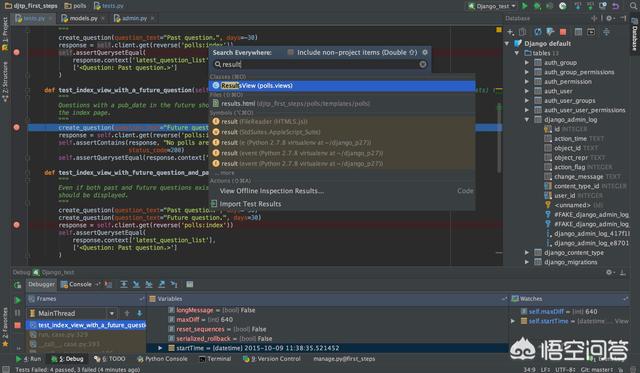Move to the previous frame with up arrow
Viewport: 640px width, 373px height.
(x=127, y=313)
